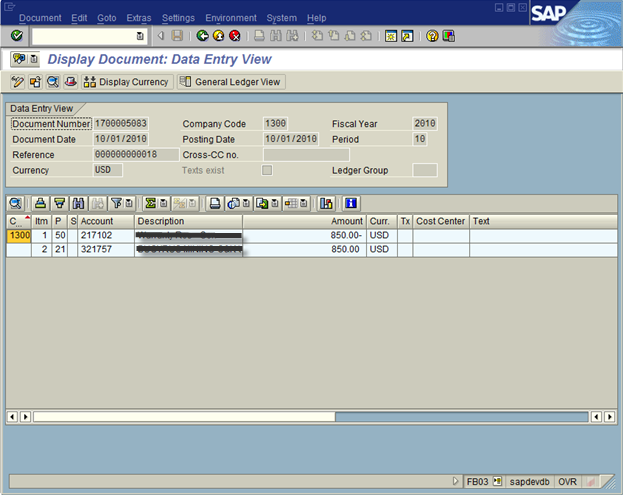This screenshot has height=495, width=623.
Task: Click the green Back arrow icon
Action: [x=202, y=36]
